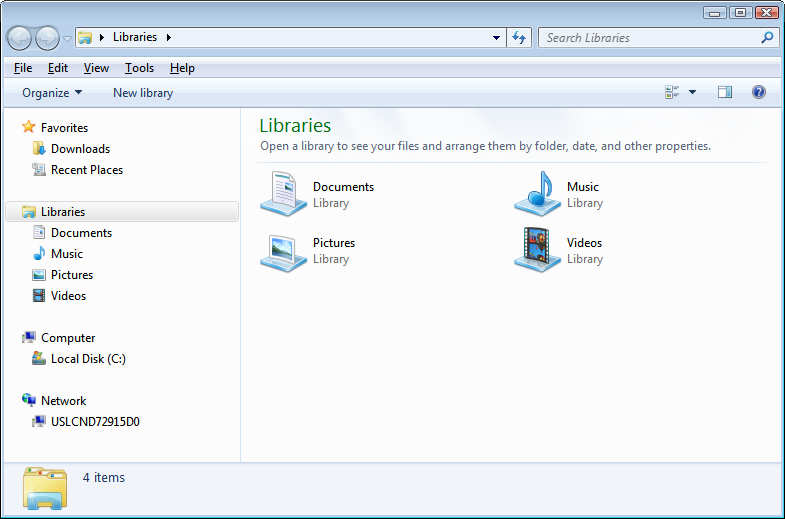785x519 pixels.
Task: Click the Videos library name in main pane
Action: click(584, 243)
